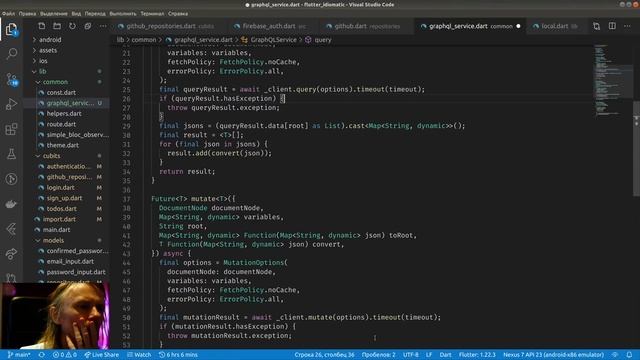The image size is (640, 360).
Task: Switch to local.dart tab
Action: tap(556, 26)
